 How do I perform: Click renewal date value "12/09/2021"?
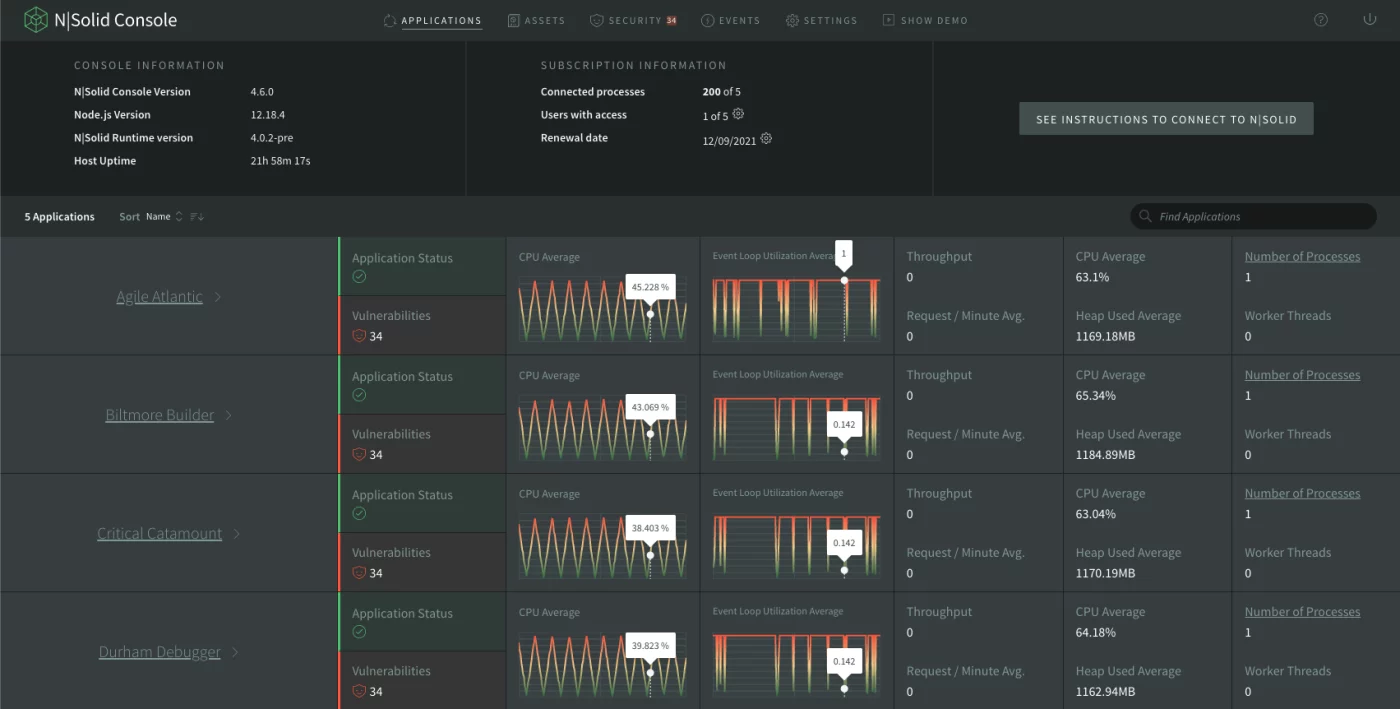[x=729, y=140]
